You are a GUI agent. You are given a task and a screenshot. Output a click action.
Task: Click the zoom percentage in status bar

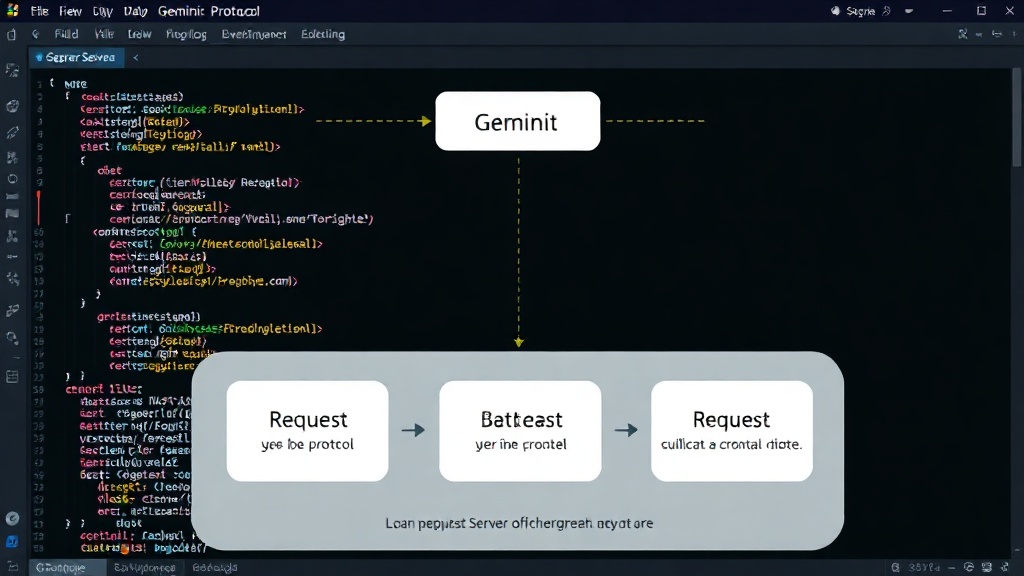point(924,568)
